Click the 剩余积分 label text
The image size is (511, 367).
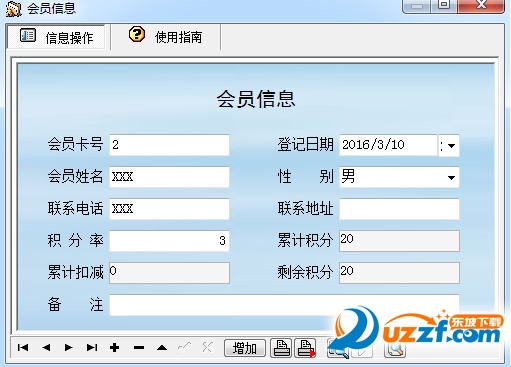pos(305,272)
